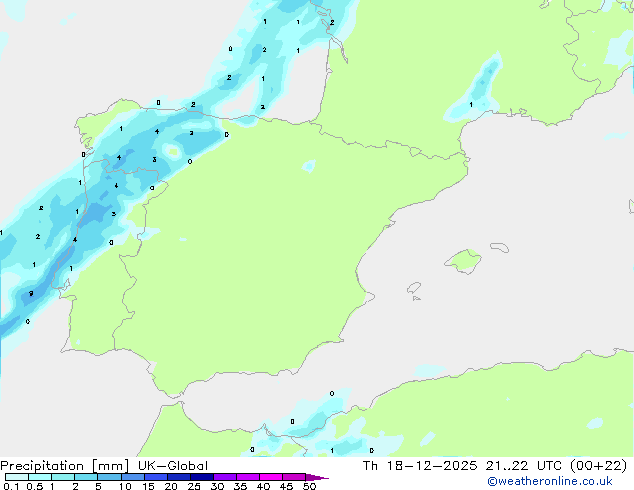634x490 pixels.
Task: Click the 'Precipitation [mm]' title text
Action: point(65,466)
